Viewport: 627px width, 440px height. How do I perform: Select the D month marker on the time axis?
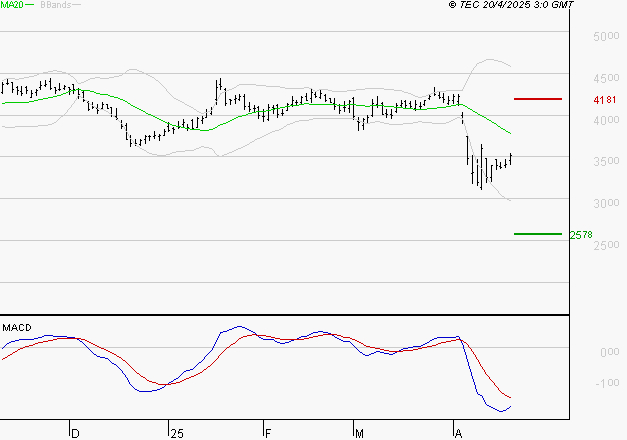(74, 433)
